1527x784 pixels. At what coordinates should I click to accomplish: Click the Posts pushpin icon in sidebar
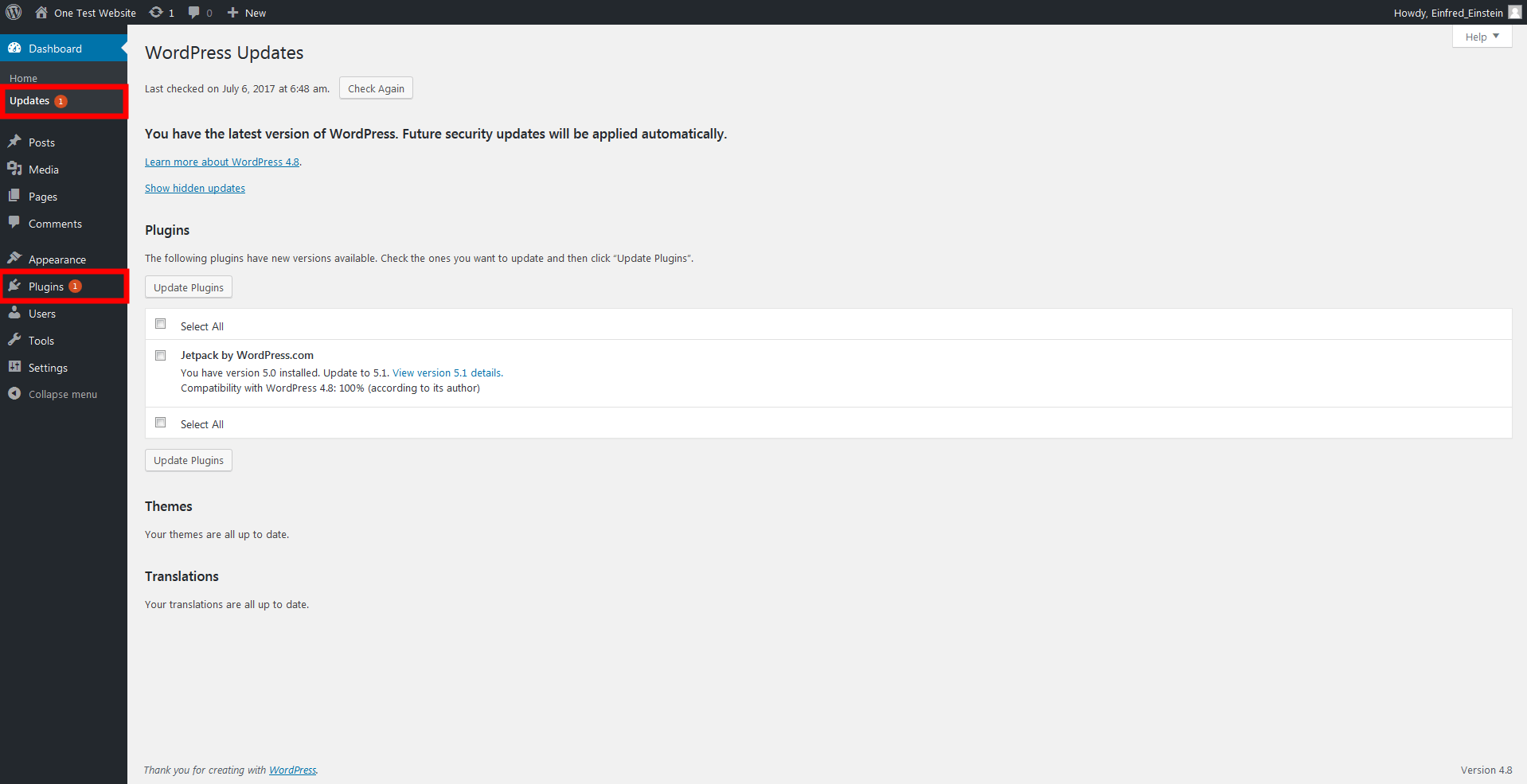(x=14, y=142)
